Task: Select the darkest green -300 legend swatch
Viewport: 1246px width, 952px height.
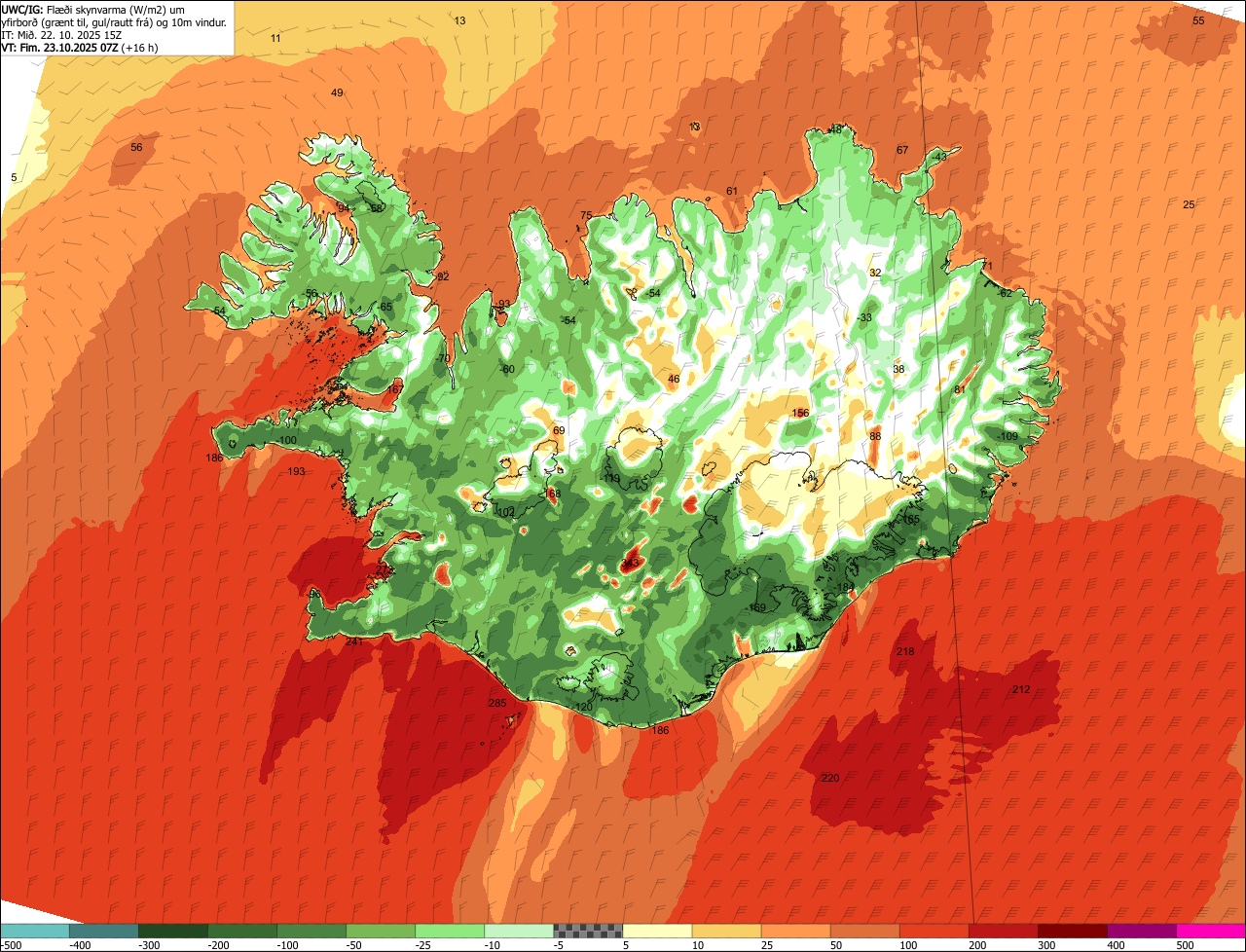Action: (x=172, y=930)
